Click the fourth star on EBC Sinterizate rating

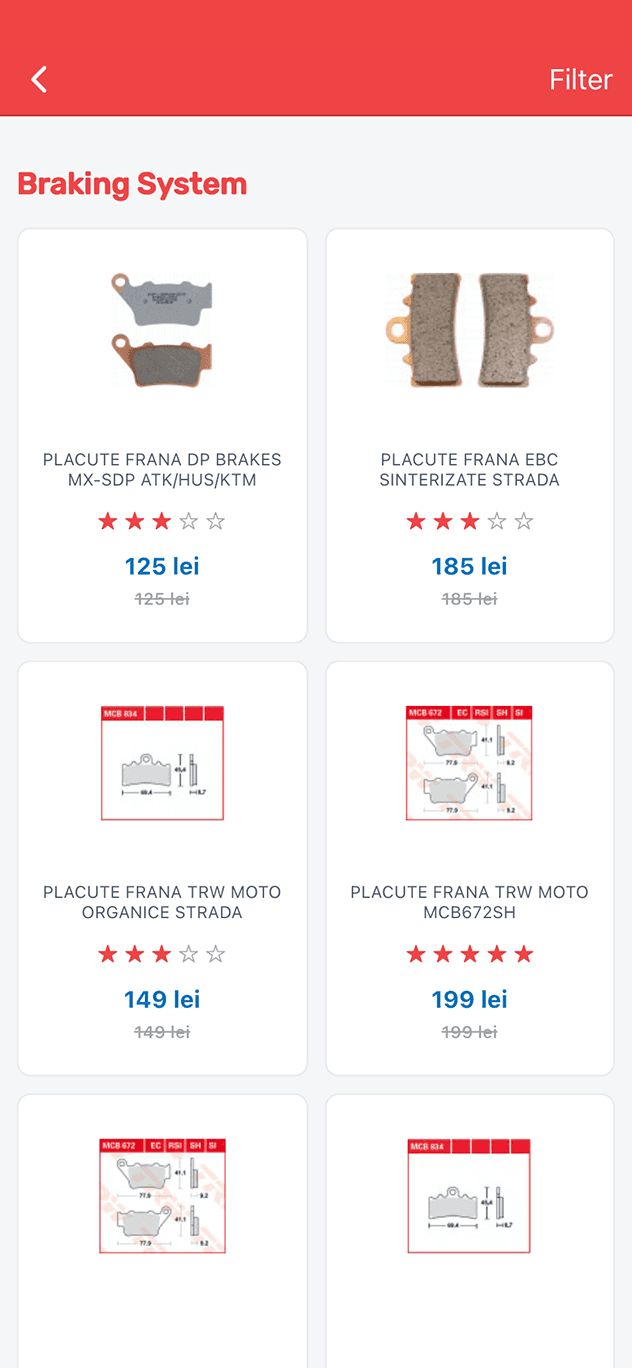[x=497, y=521]
